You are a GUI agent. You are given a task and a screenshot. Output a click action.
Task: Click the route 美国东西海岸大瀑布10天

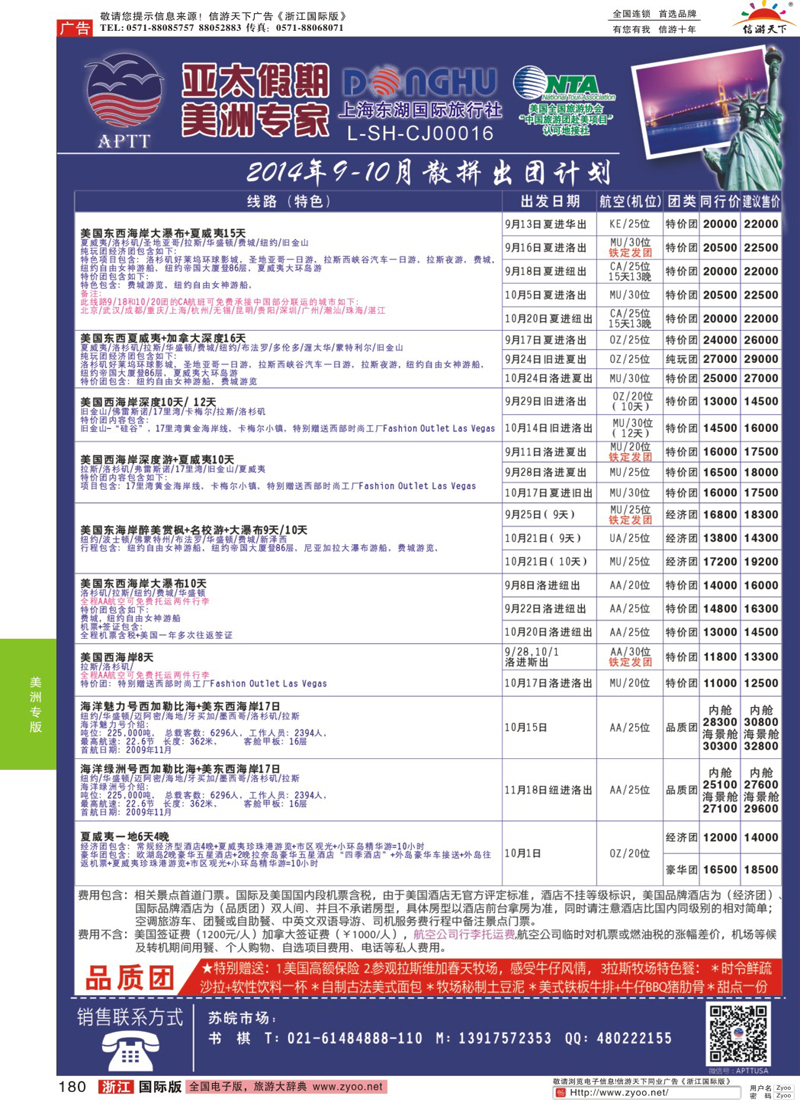pyautogui.click(x=143, y=584)
